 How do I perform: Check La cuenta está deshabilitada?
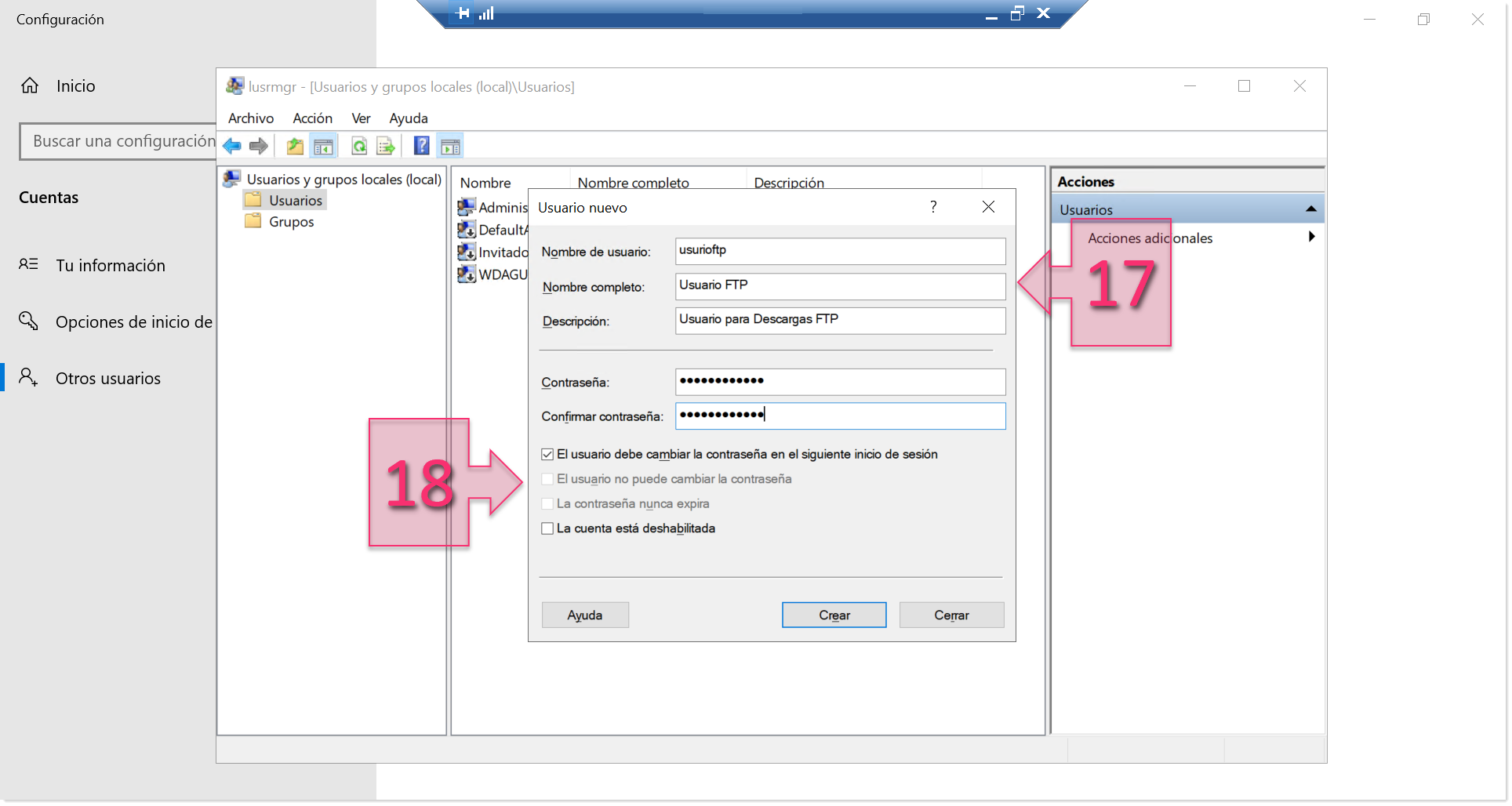[547, 528]
